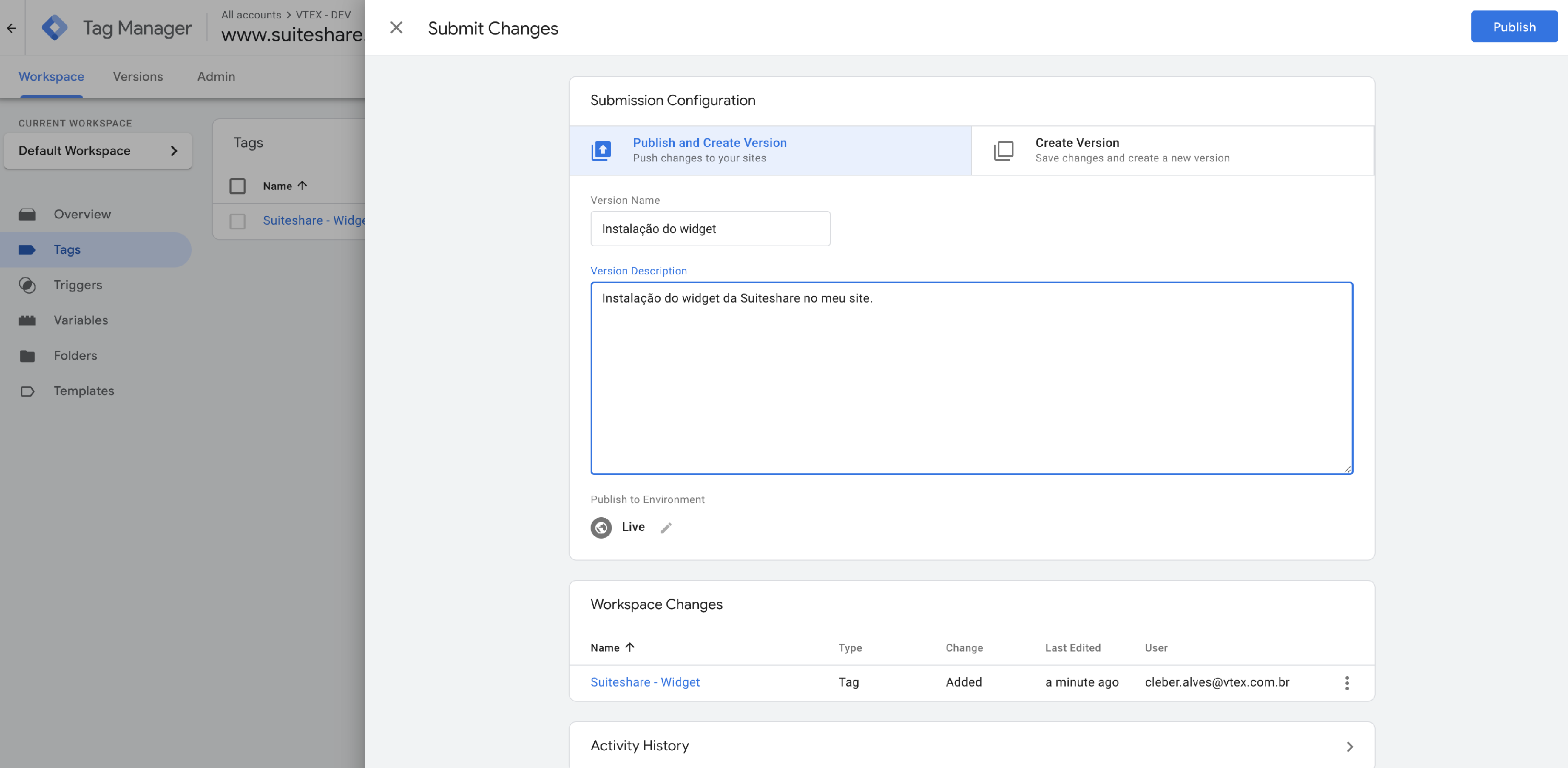Click the Version Name input field
Screen dimensions: 1568x768
tap(710, 229)
